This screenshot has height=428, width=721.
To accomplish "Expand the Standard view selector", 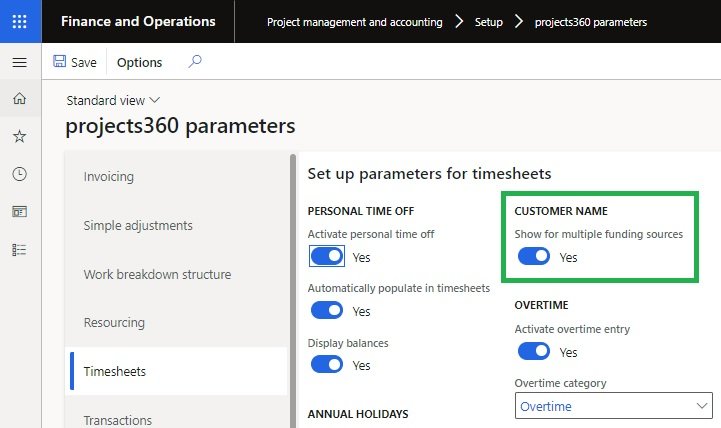I will (x=113, y=100).
